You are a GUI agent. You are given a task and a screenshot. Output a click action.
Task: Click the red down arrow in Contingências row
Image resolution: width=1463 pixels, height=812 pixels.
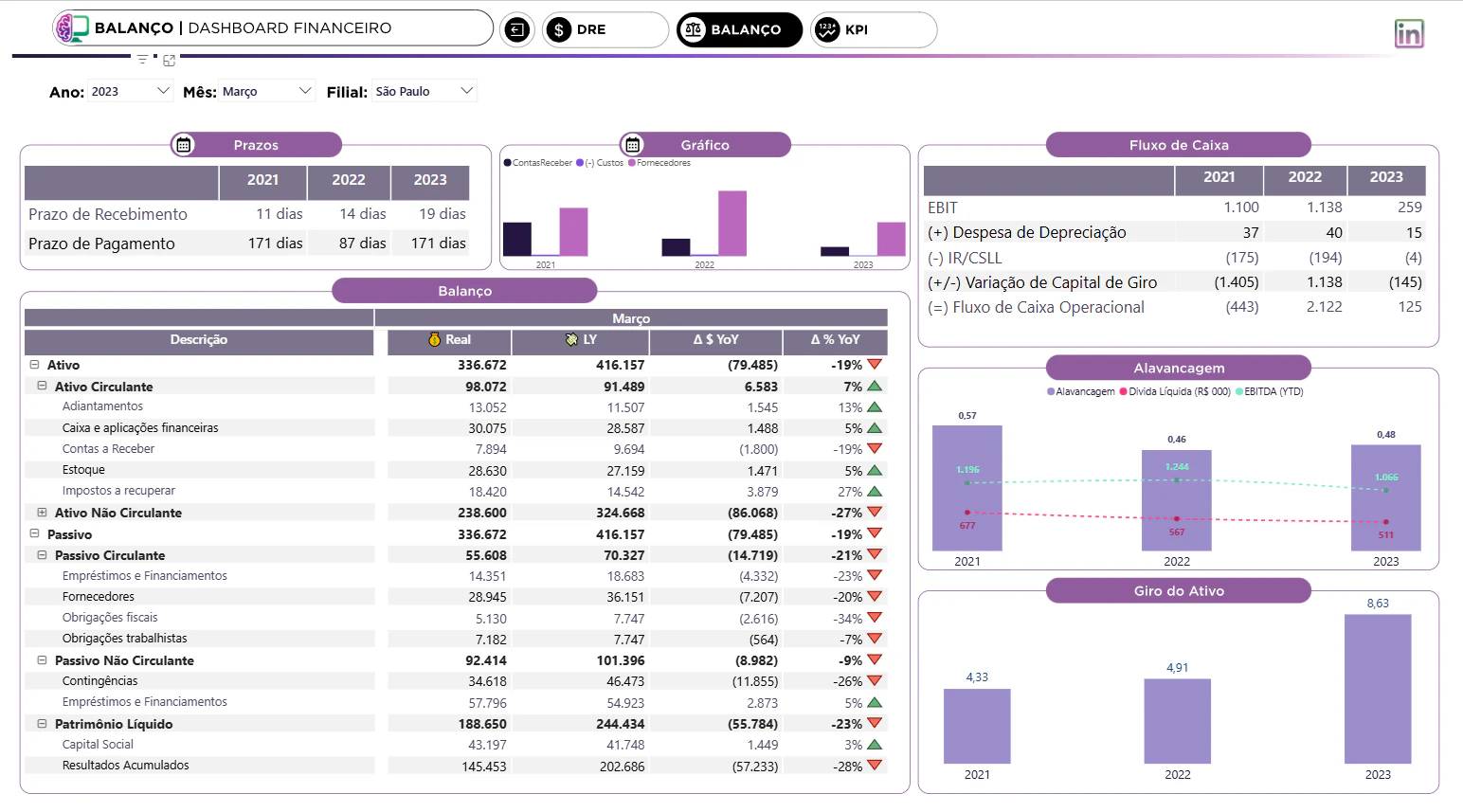(x=875, y=681)
